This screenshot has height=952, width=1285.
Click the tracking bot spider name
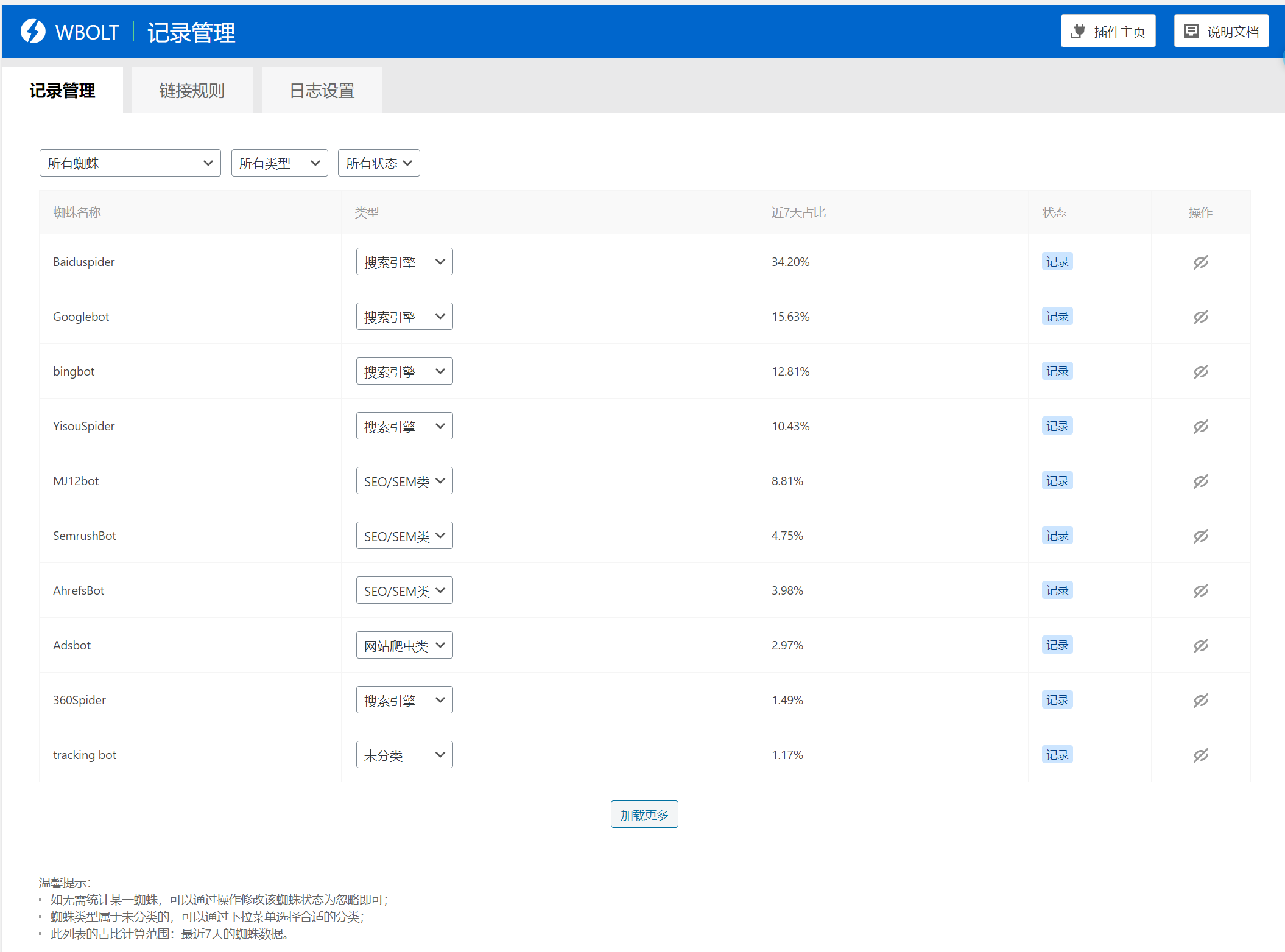[85, 755]
